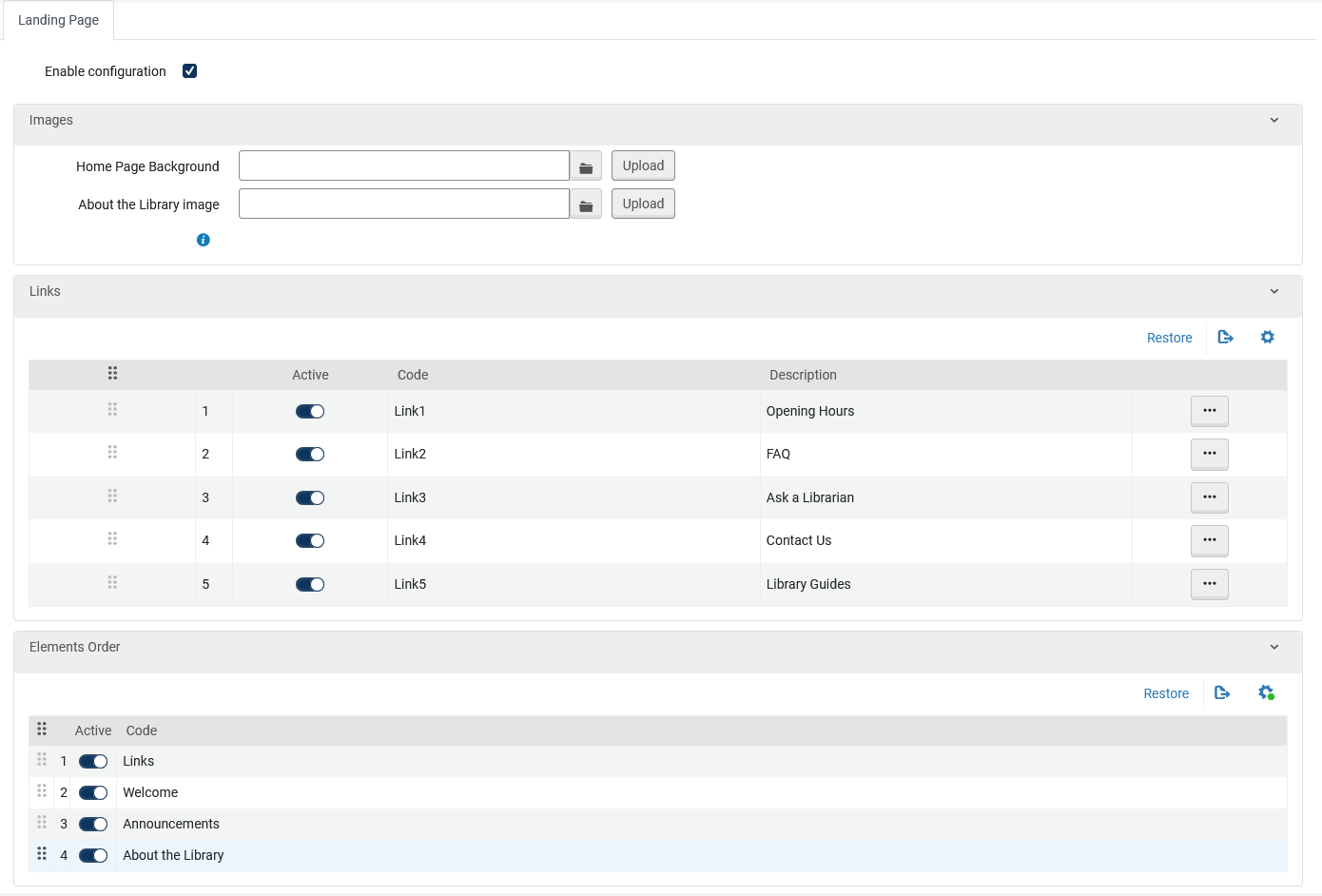The image size is (1322, 896).
Task: Open row actions menu for Contact Us
Action: pyautogui.click(x=1210, y=540)
